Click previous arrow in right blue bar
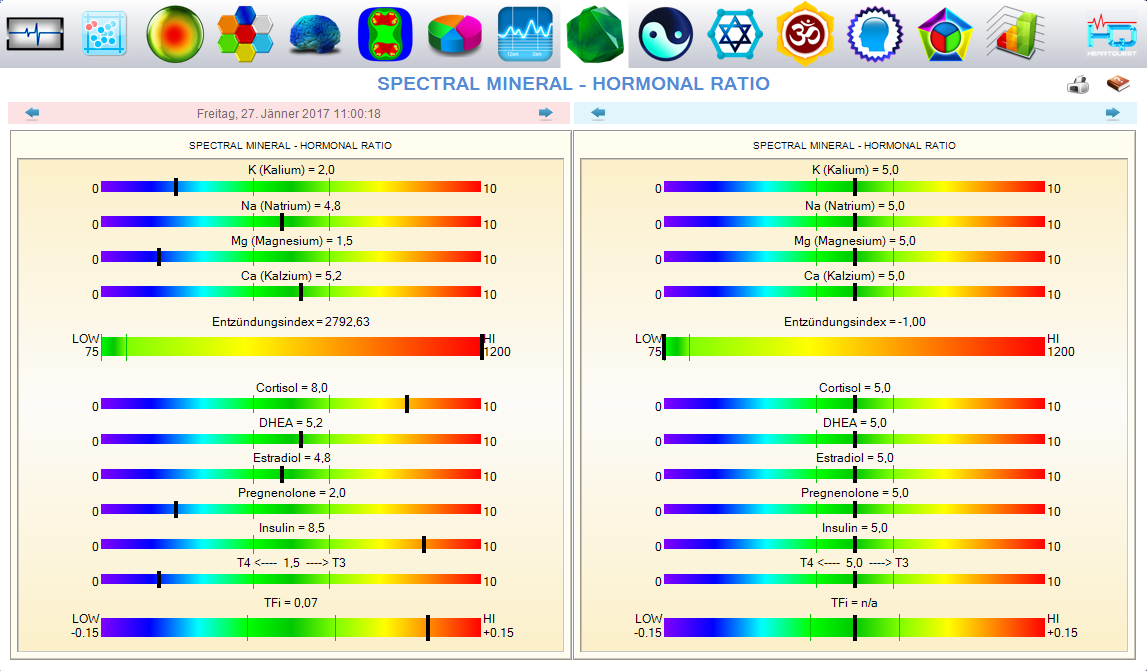 [x=598, y=114]
